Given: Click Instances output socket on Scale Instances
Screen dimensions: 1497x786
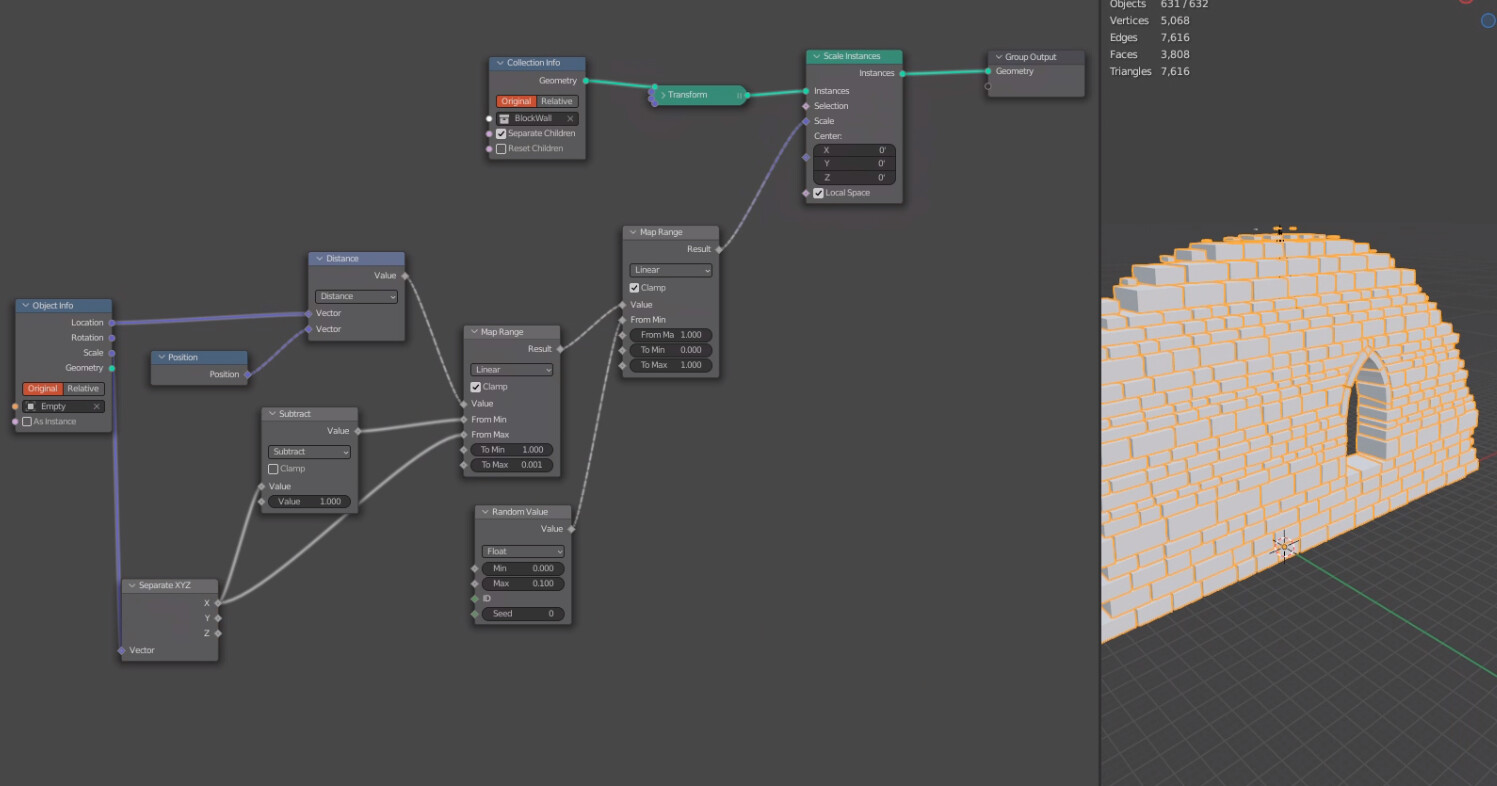Looking at the screenshot, I should pos(902,73).
